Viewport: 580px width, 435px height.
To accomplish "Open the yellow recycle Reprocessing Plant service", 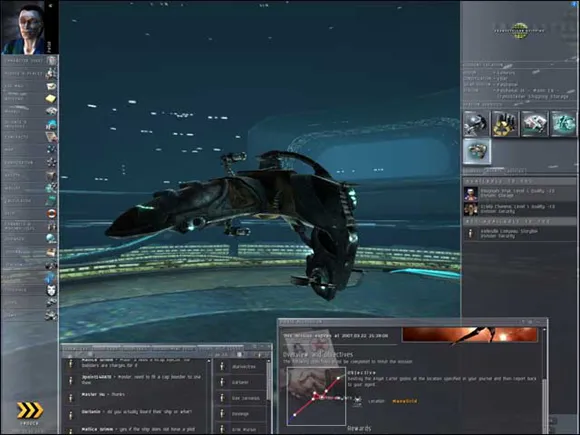I will (505, 124).
